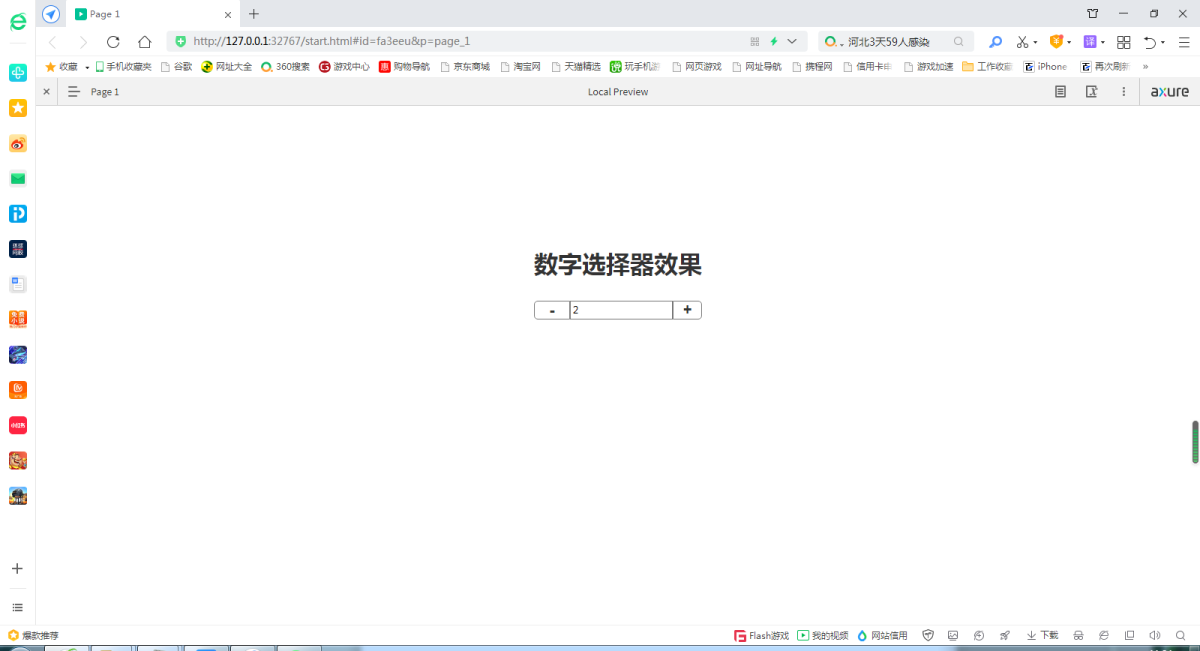Screen dimensions: 1200x651
Task: Open the Axure notes panel icon
Action: pyautogui.click(x=1061, y=92)
